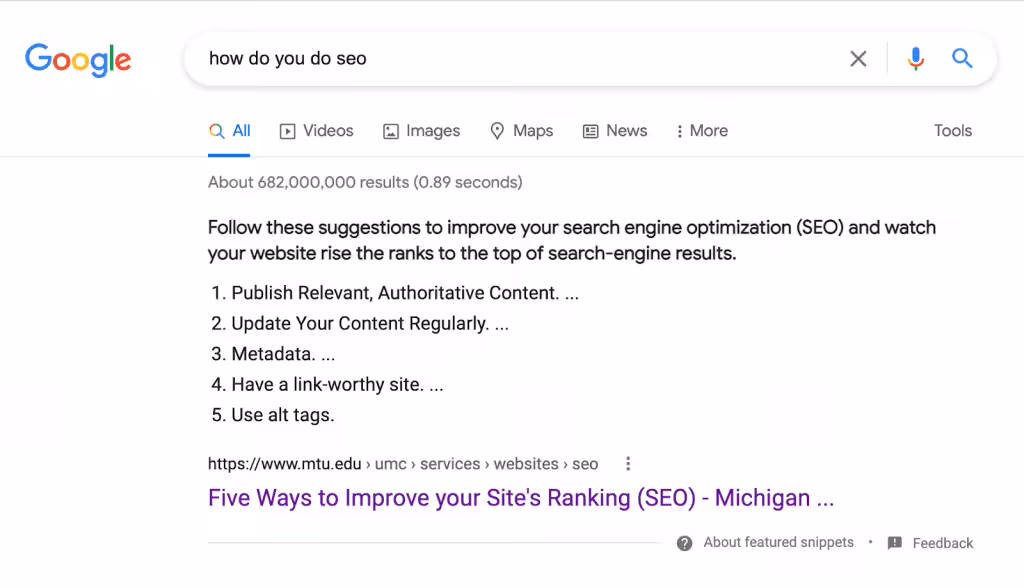The width and height of the screenshot is (1024, 588).
Task: Activate voice search with the microphone icon
Action: click(915, 59)
